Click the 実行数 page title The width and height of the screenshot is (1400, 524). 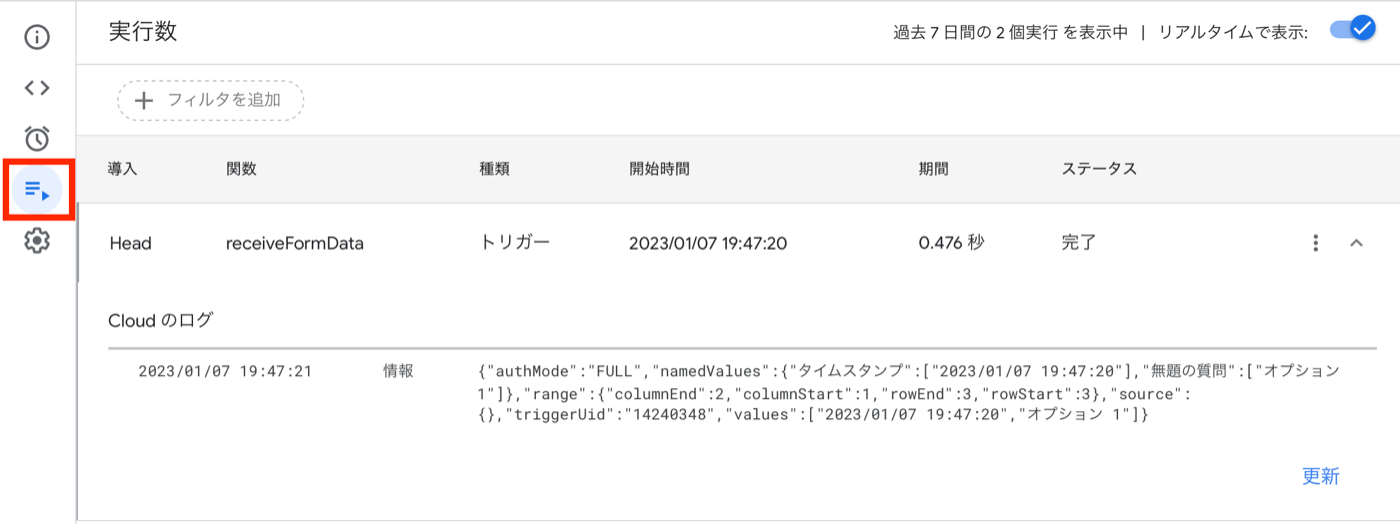pos(143,31)
